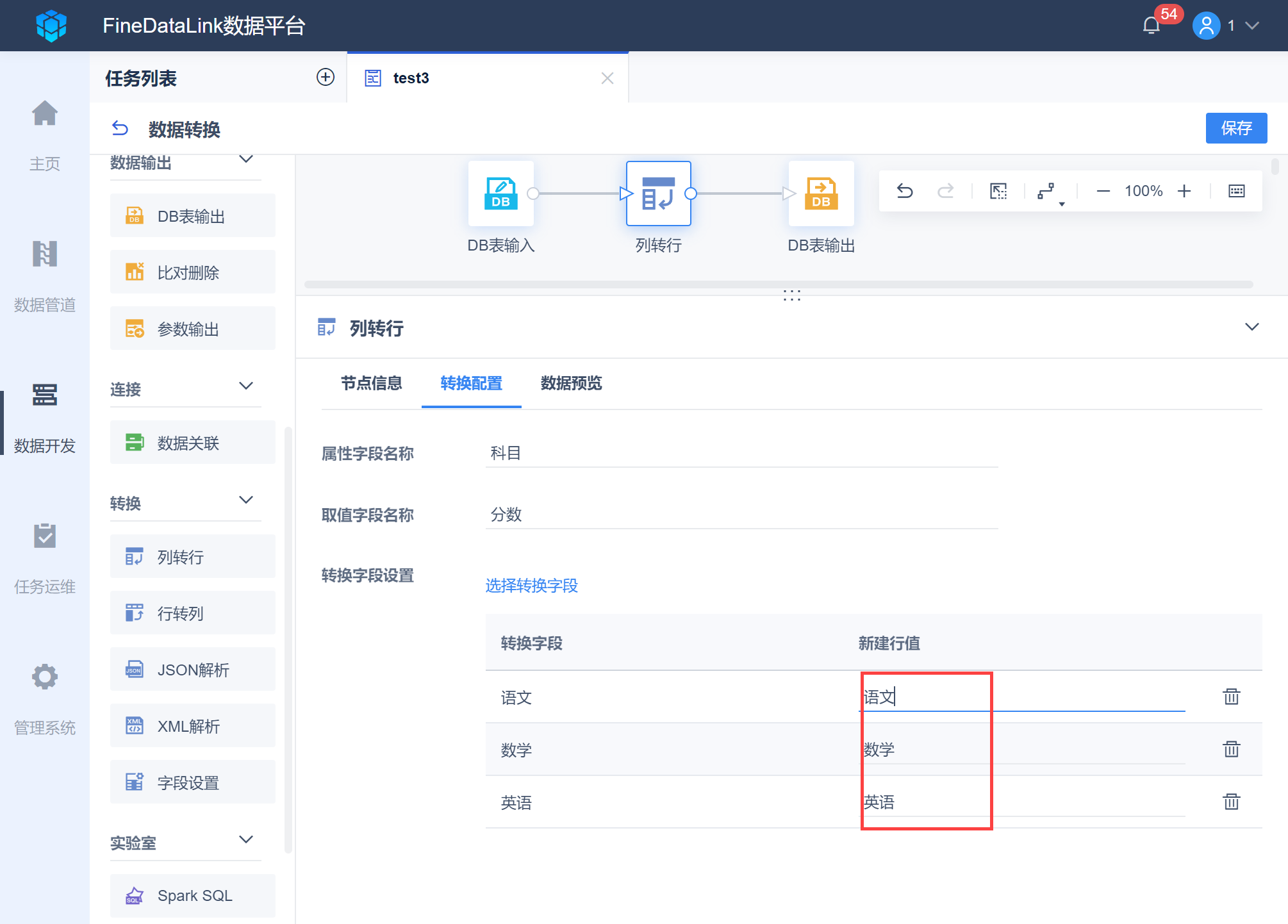This screenshot has width=1288, height=924.
Task: Open the user account dropdown
Action: click(1251, 26)
